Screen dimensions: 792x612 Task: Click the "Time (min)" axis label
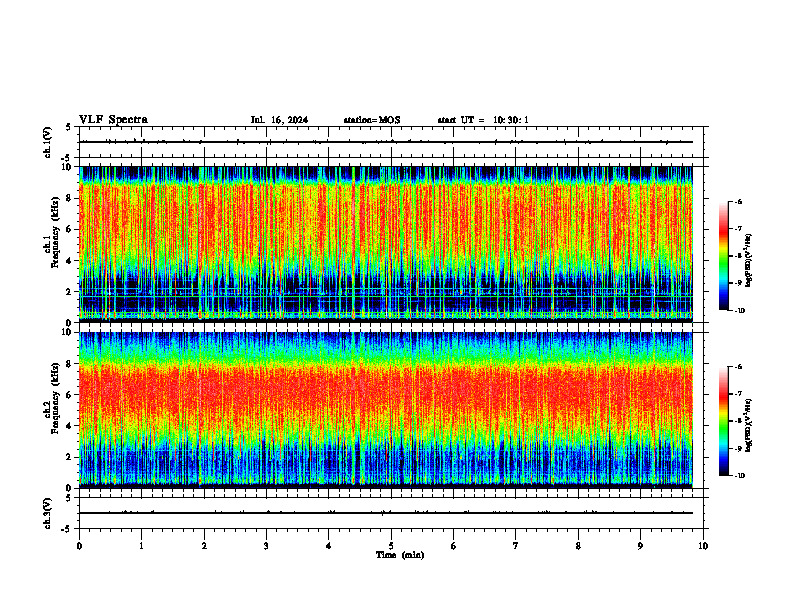[400, 555]
